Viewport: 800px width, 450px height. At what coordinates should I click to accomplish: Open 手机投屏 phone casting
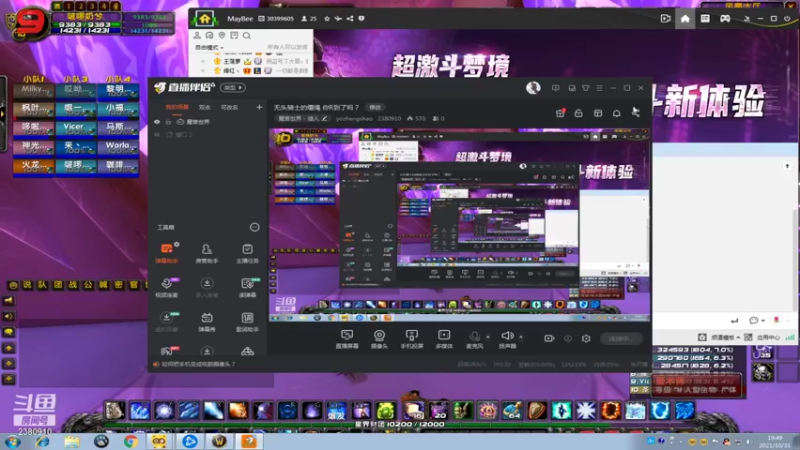pyautogui.click(x=411, y=339)
